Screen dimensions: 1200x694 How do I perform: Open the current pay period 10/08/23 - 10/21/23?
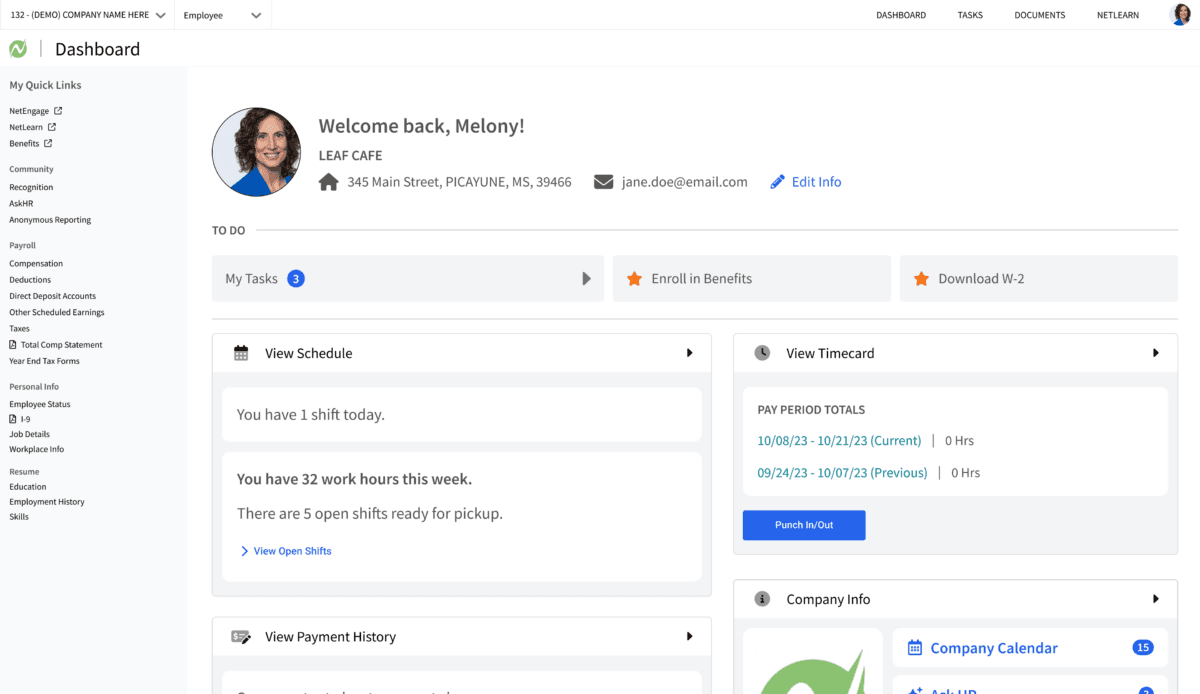point(838,441)
